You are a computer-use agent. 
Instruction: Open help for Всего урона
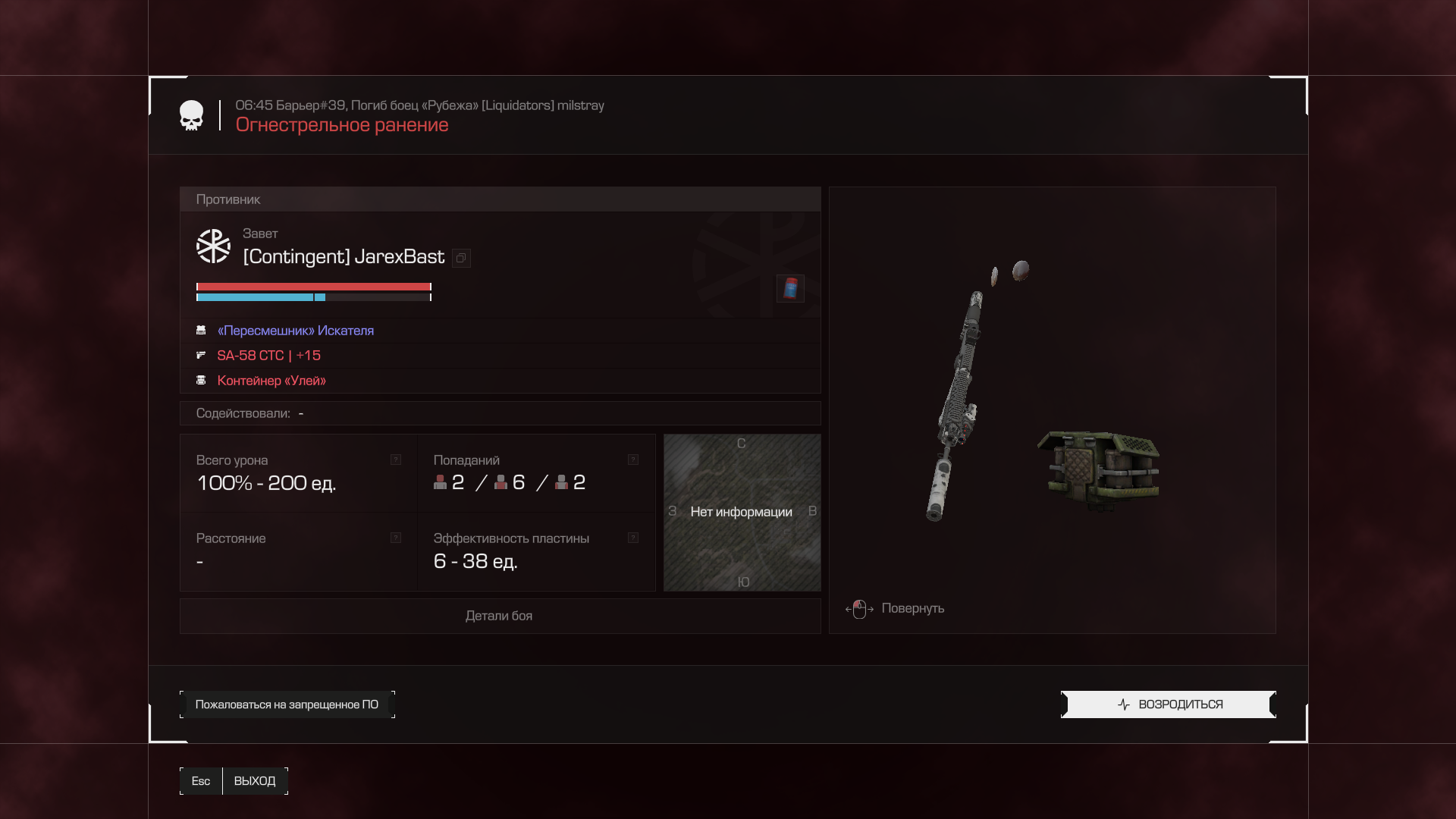click(396, 460)
